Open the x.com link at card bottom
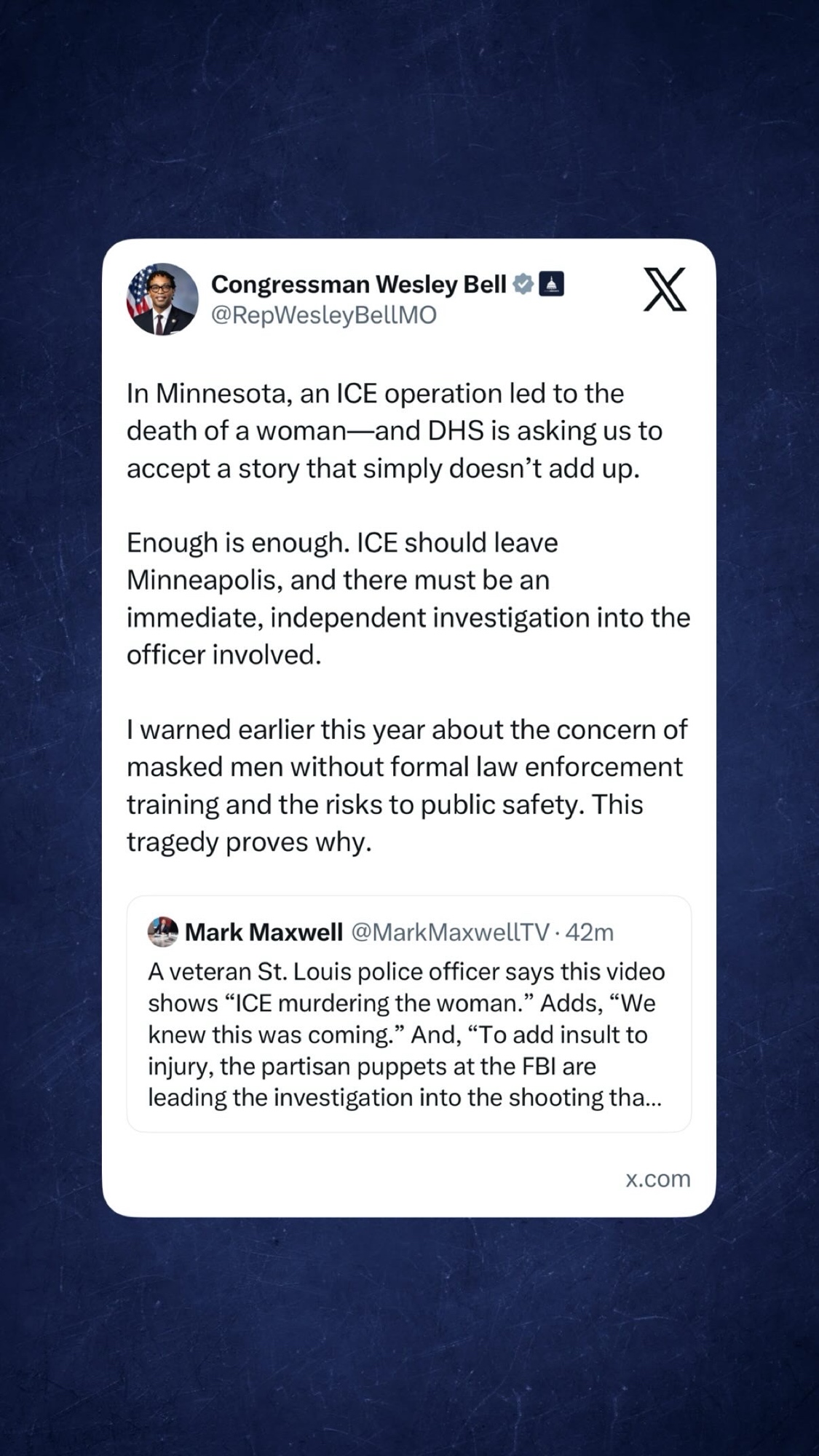 coord(657,1179)
